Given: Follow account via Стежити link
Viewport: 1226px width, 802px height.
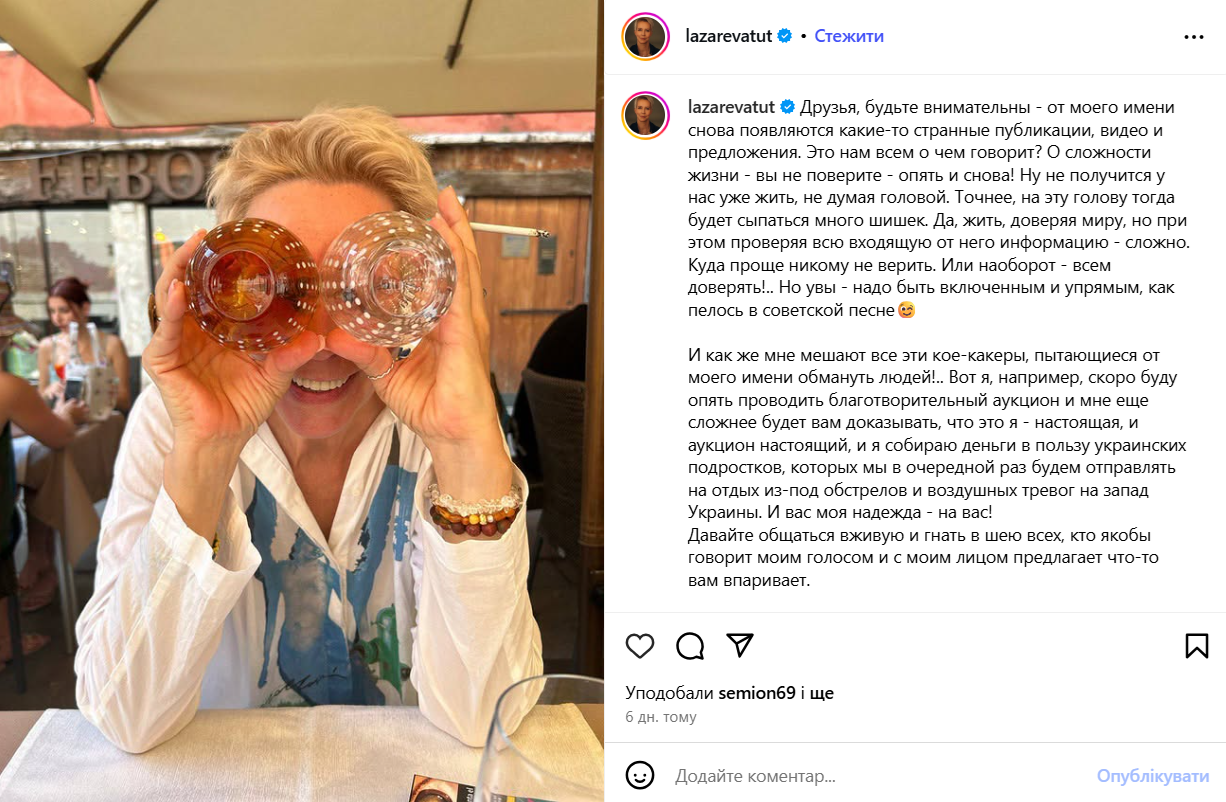Looking at the screenshot, I should 849,36.
